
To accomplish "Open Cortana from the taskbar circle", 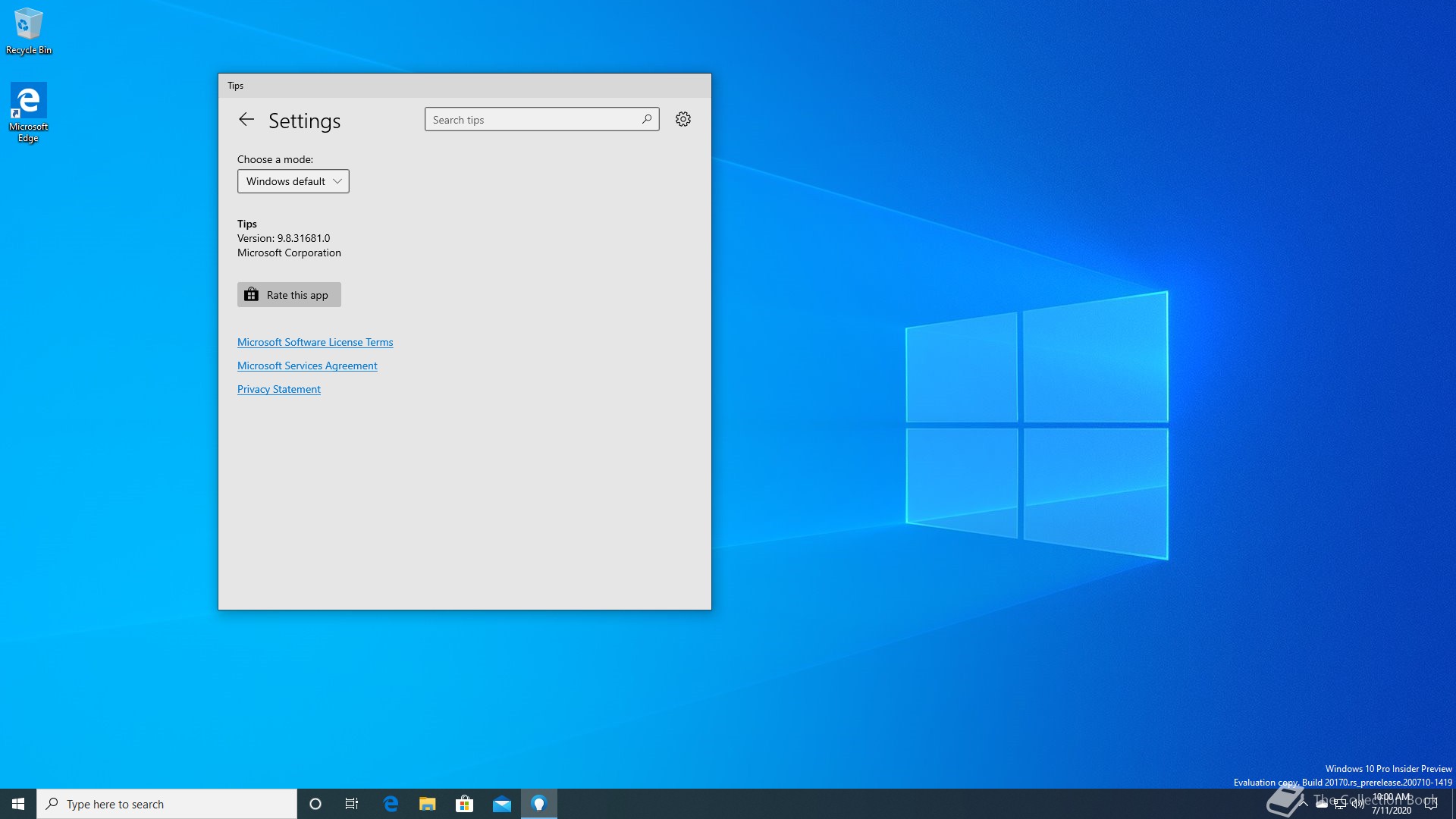I will 315,804.
